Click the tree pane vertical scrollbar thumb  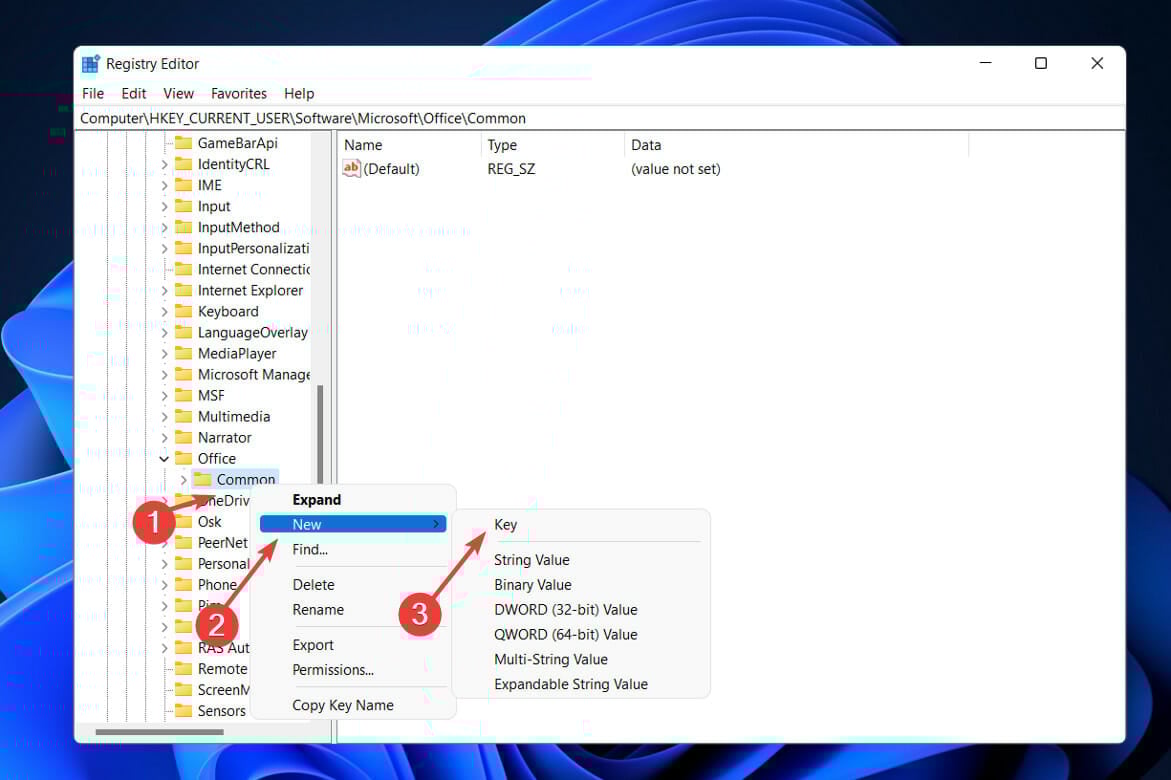[320, 433]
